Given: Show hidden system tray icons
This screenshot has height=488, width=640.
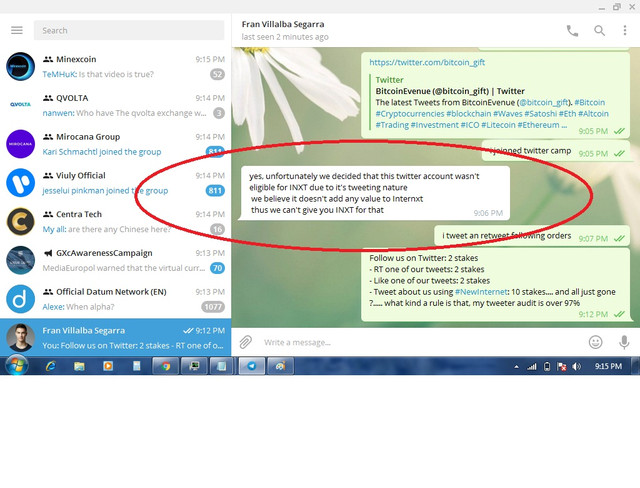Looking at the screenshot, I should pyautogui.click(x=516, y=367).
